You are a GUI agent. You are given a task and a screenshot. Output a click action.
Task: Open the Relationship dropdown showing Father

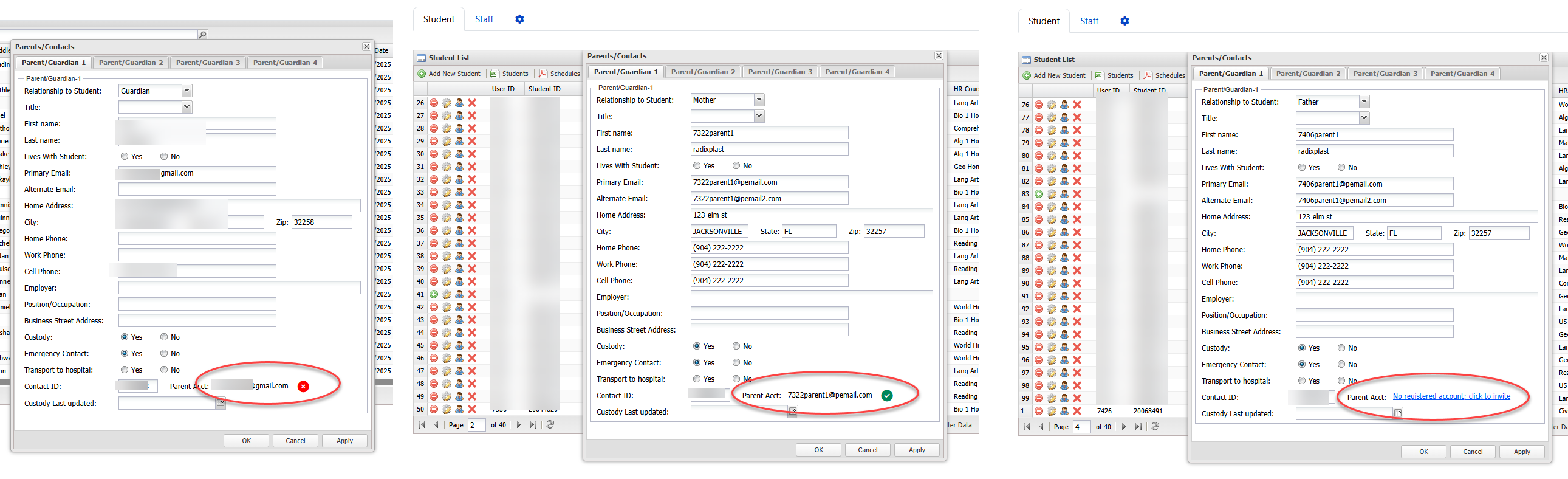click(x=1363, y=102)
